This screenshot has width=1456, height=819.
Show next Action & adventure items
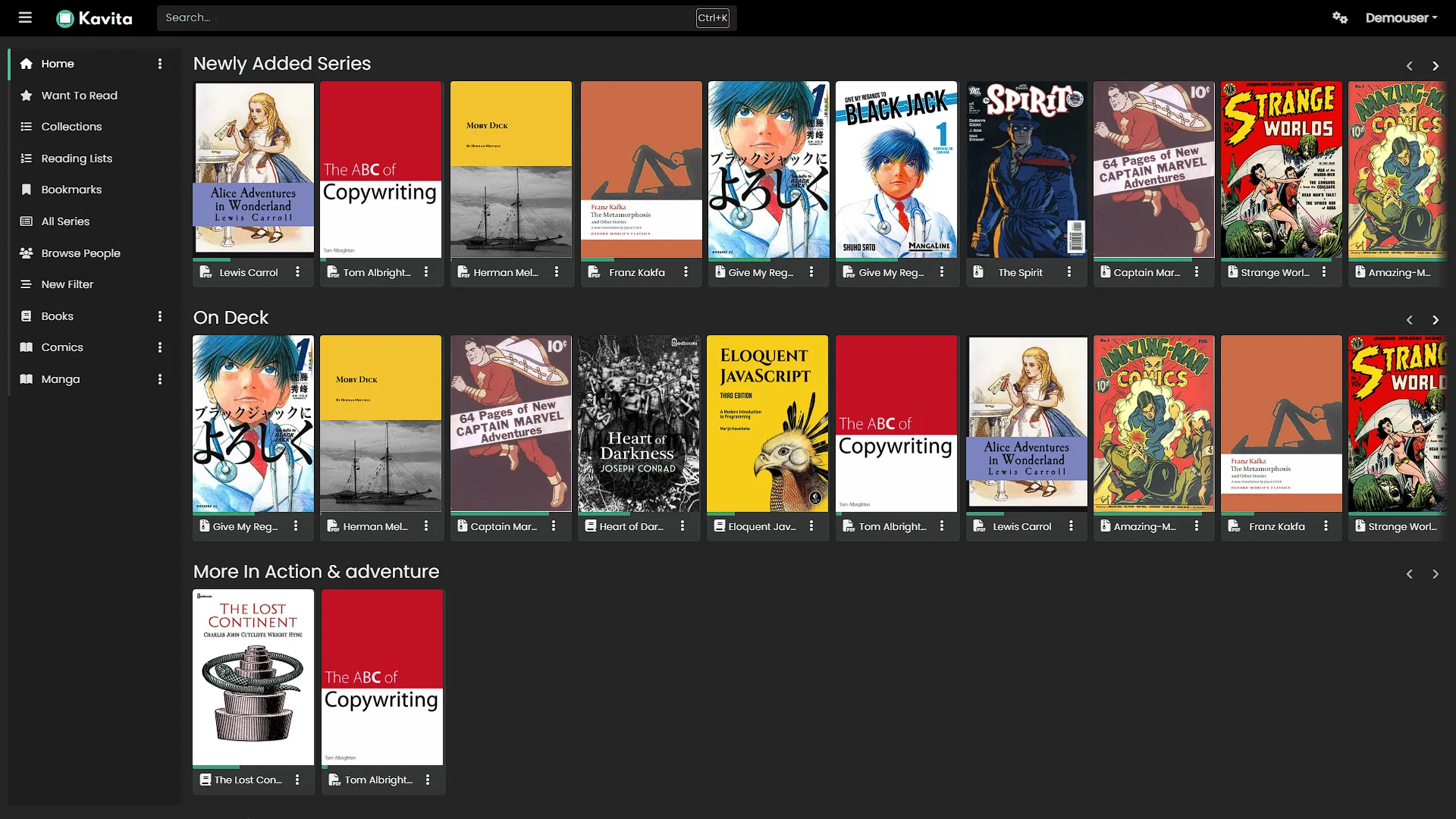pos(1436,574)
